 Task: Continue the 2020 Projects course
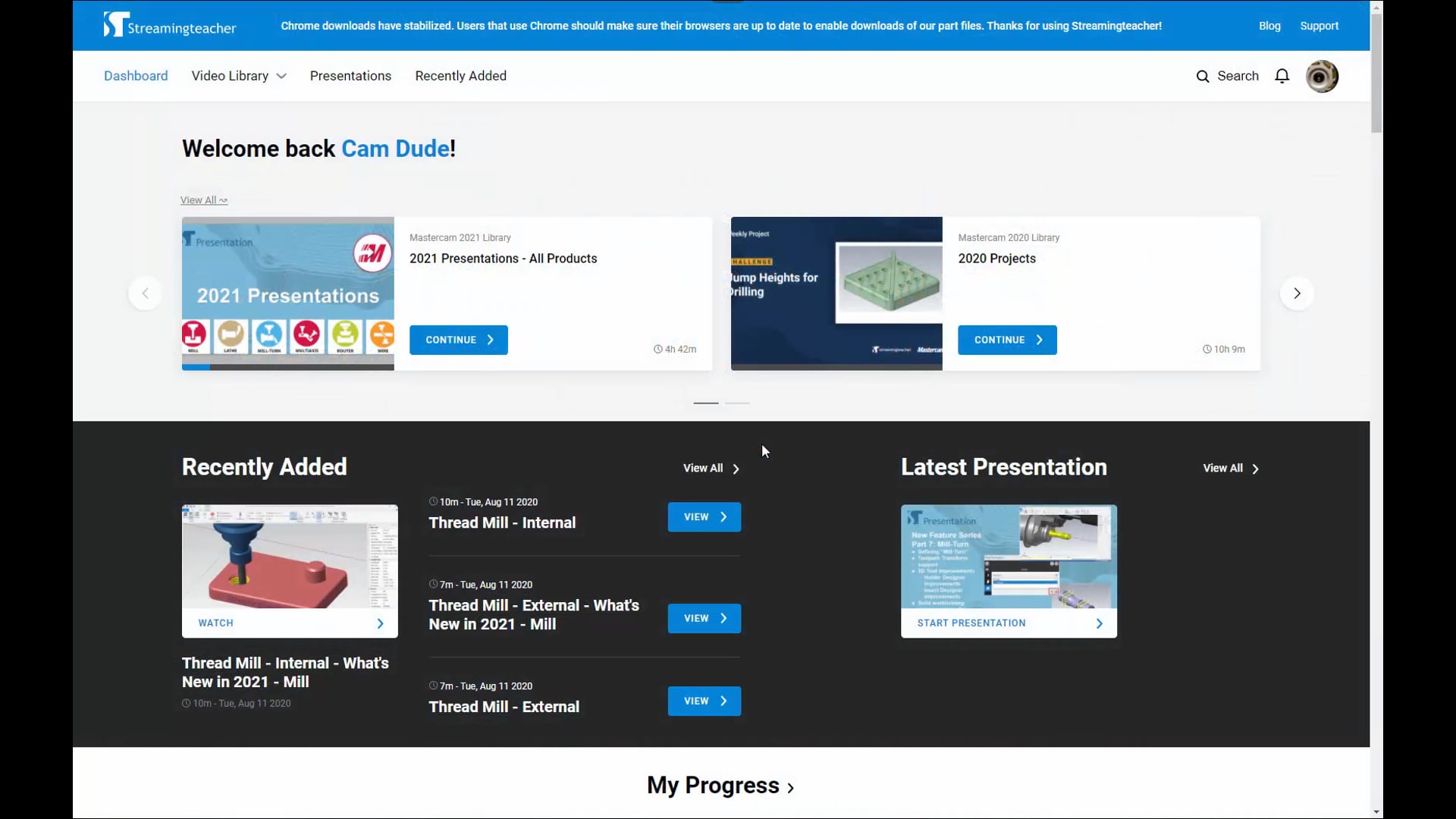(x=1007, y=340)
